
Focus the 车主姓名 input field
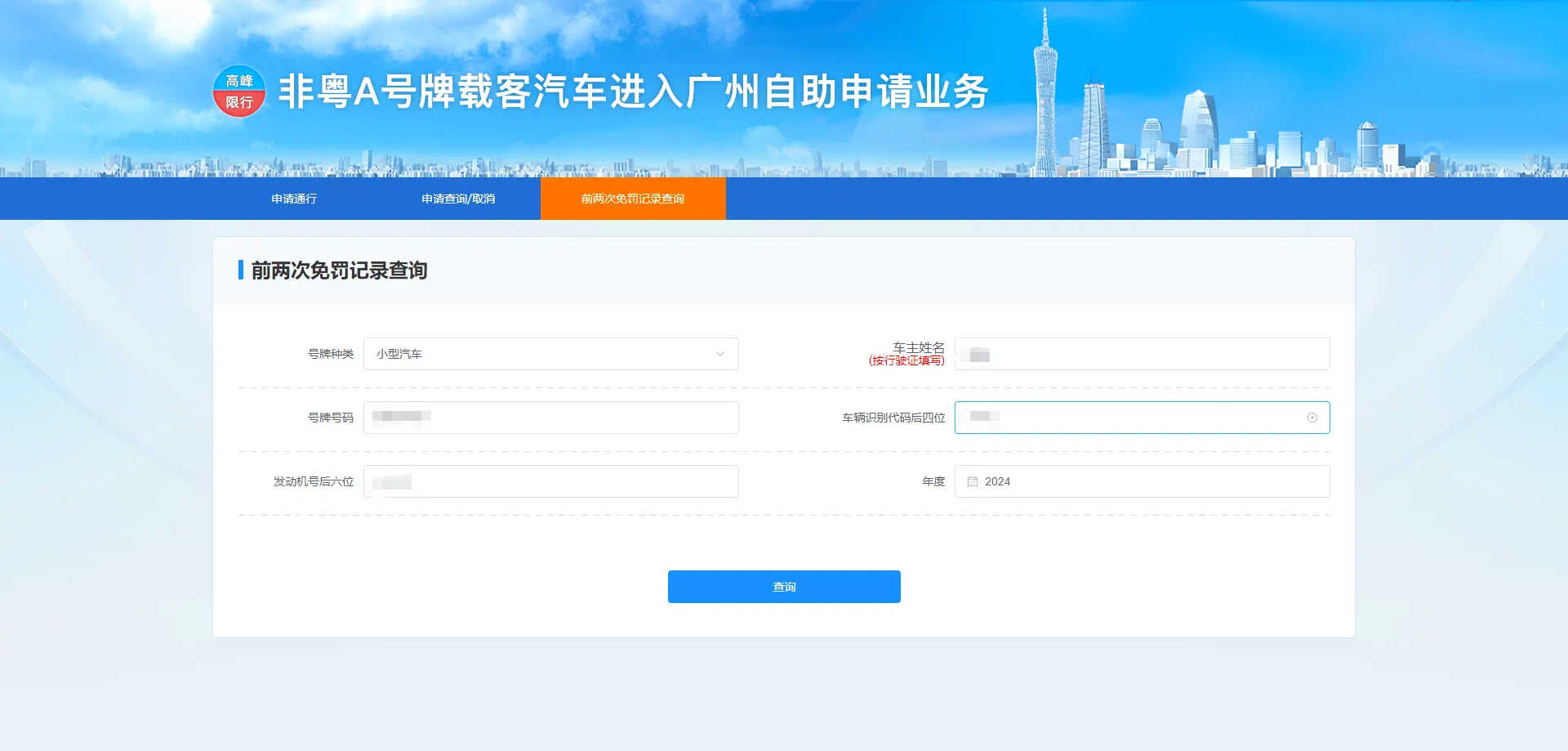coord(1143,354)
